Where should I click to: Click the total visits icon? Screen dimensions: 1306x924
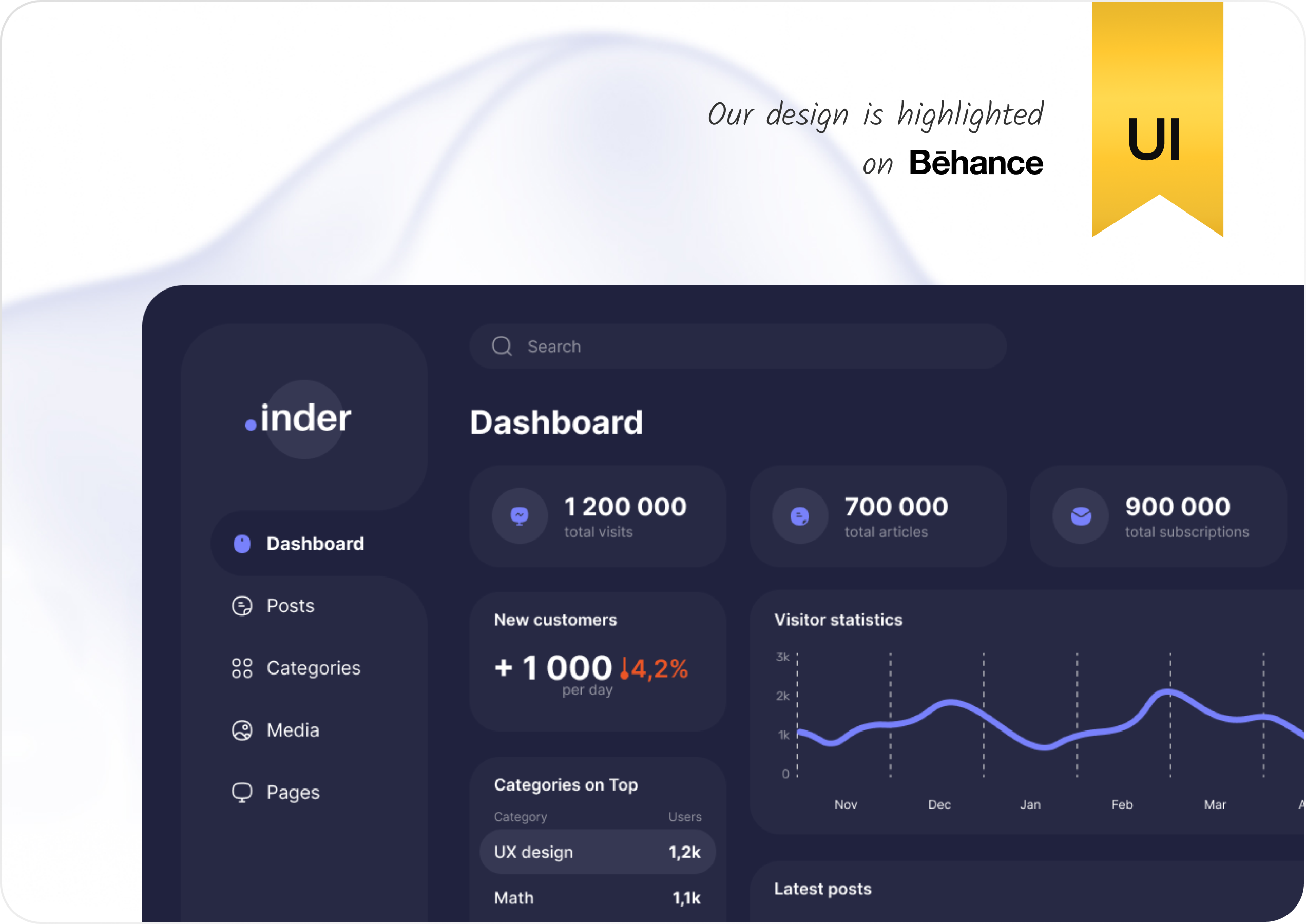pyautogui.click(x=519, y=516)
